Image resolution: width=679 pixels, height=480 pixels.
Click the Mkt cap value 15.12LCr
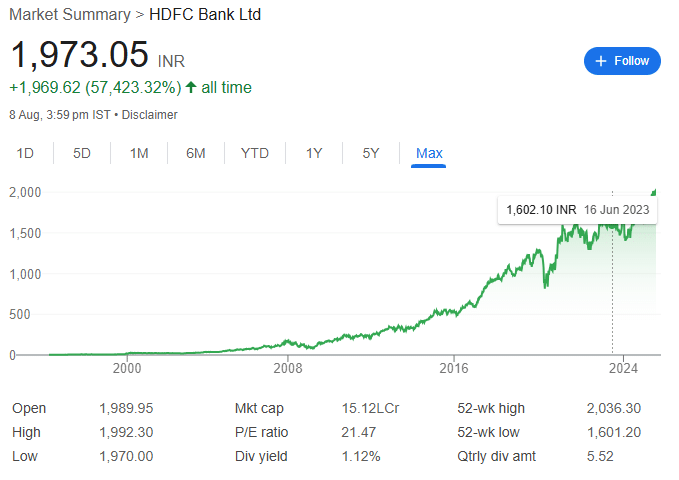point(370,409)
